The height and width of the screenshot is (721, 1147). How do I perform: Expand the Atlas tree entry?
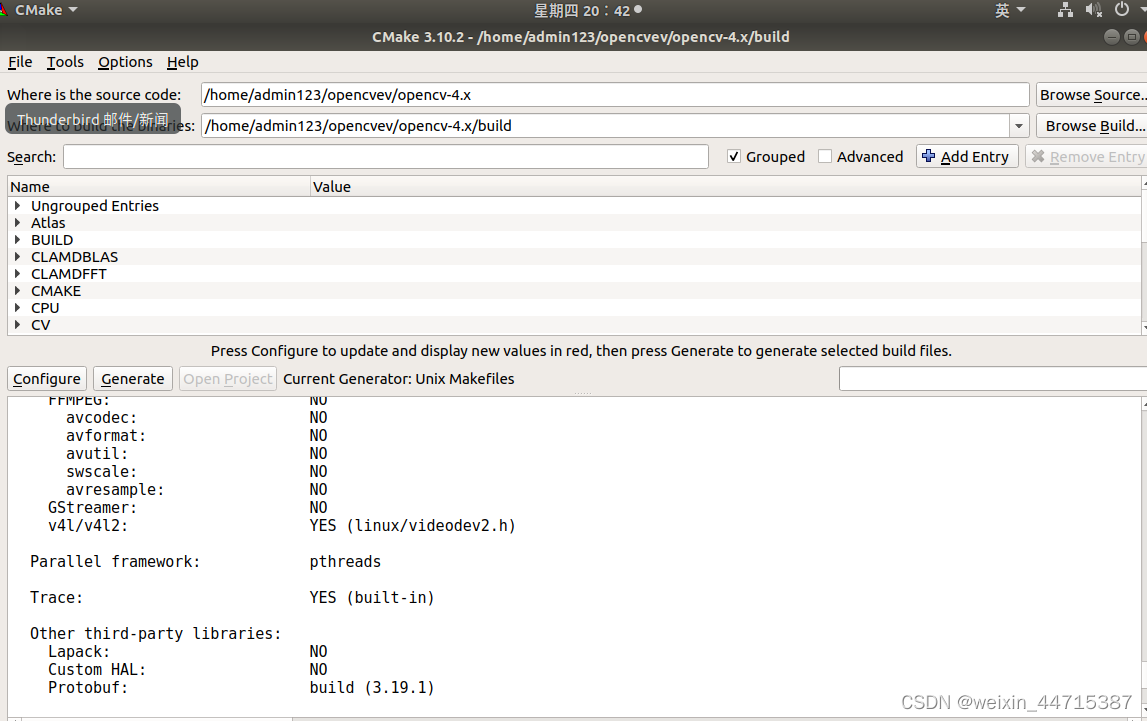(x=17, y=222)
